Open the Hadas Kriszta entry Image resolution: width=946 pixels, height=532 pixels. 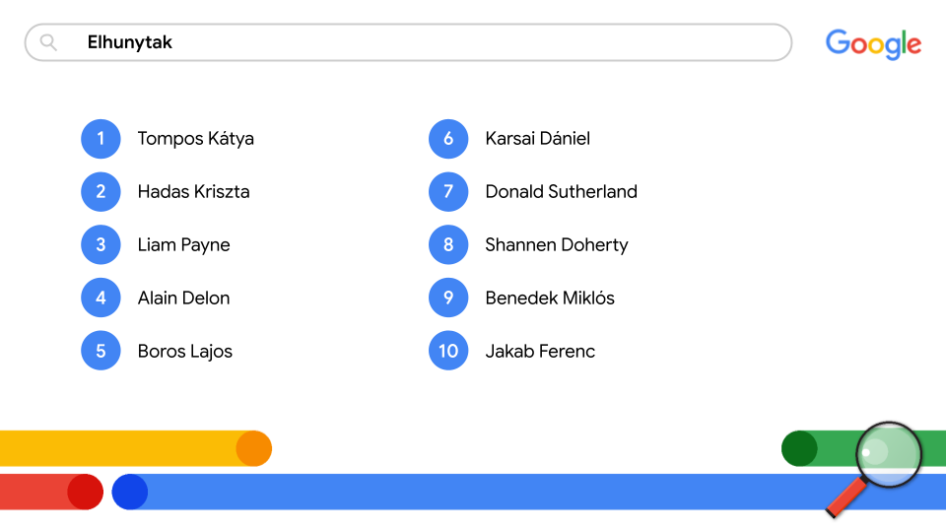click(x=194, y=192)
